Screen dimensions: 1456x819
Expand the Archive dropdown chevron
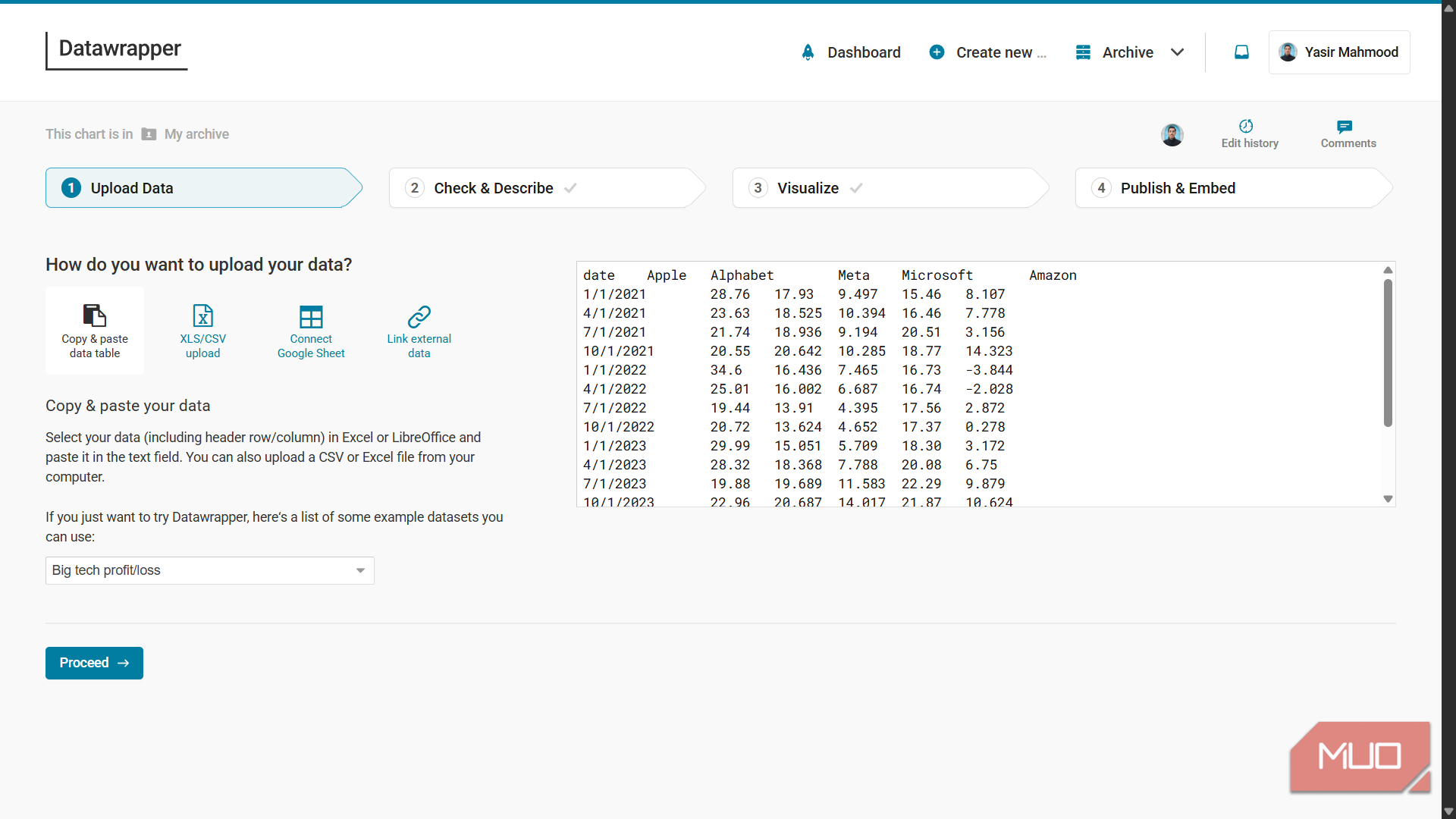pyautogui.click(x=1177, y=52)
